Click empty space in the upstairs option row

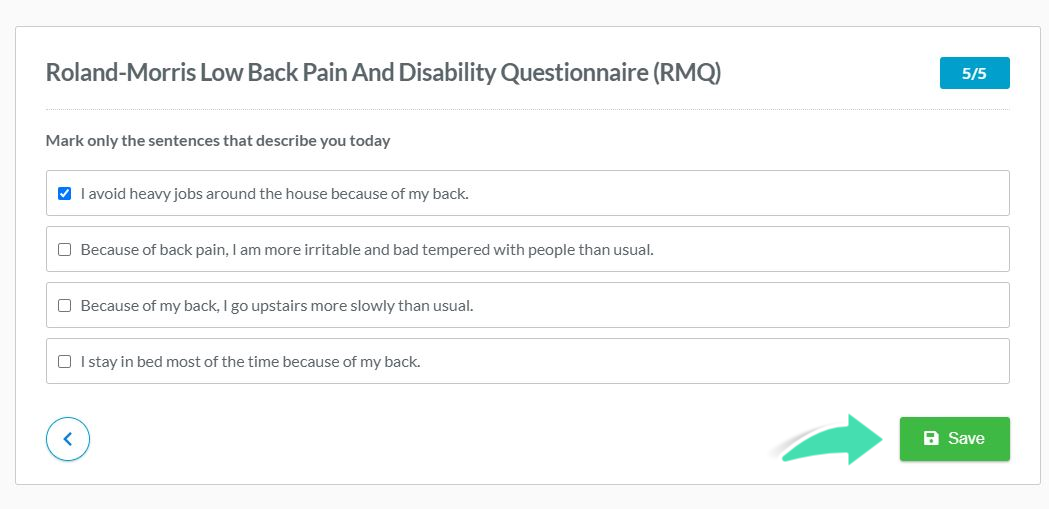click(736, 305)
